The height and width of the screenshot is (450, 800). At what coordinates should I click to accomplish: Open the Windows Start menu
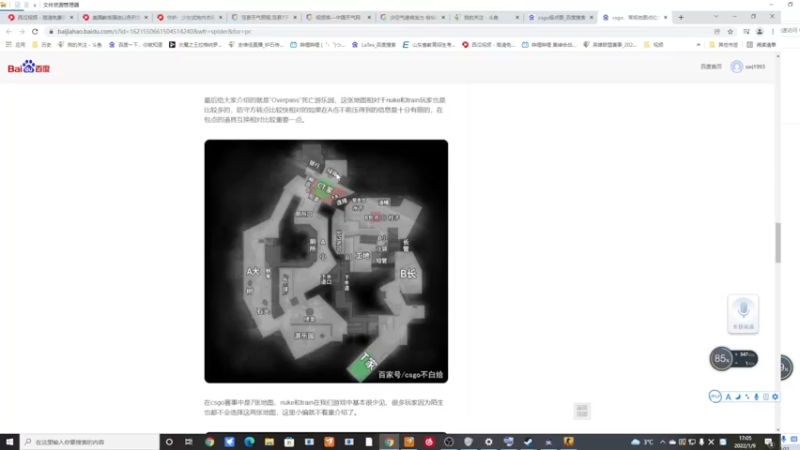(10, 442)
